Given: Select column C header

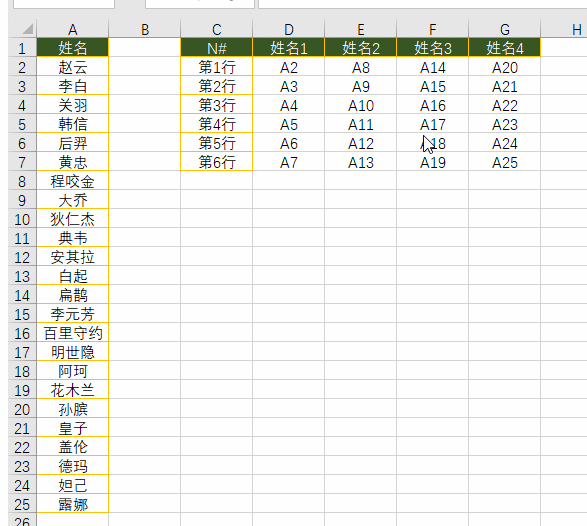Looking at the screenshot, I should tap(216, 29).
